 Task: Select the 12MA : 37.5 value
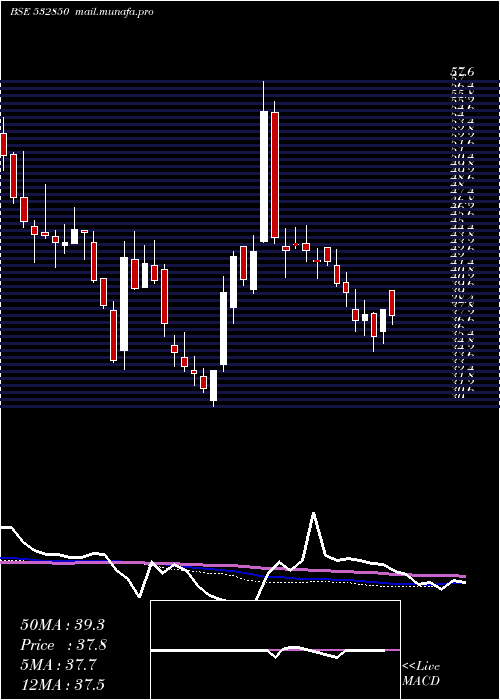point(62,685)
